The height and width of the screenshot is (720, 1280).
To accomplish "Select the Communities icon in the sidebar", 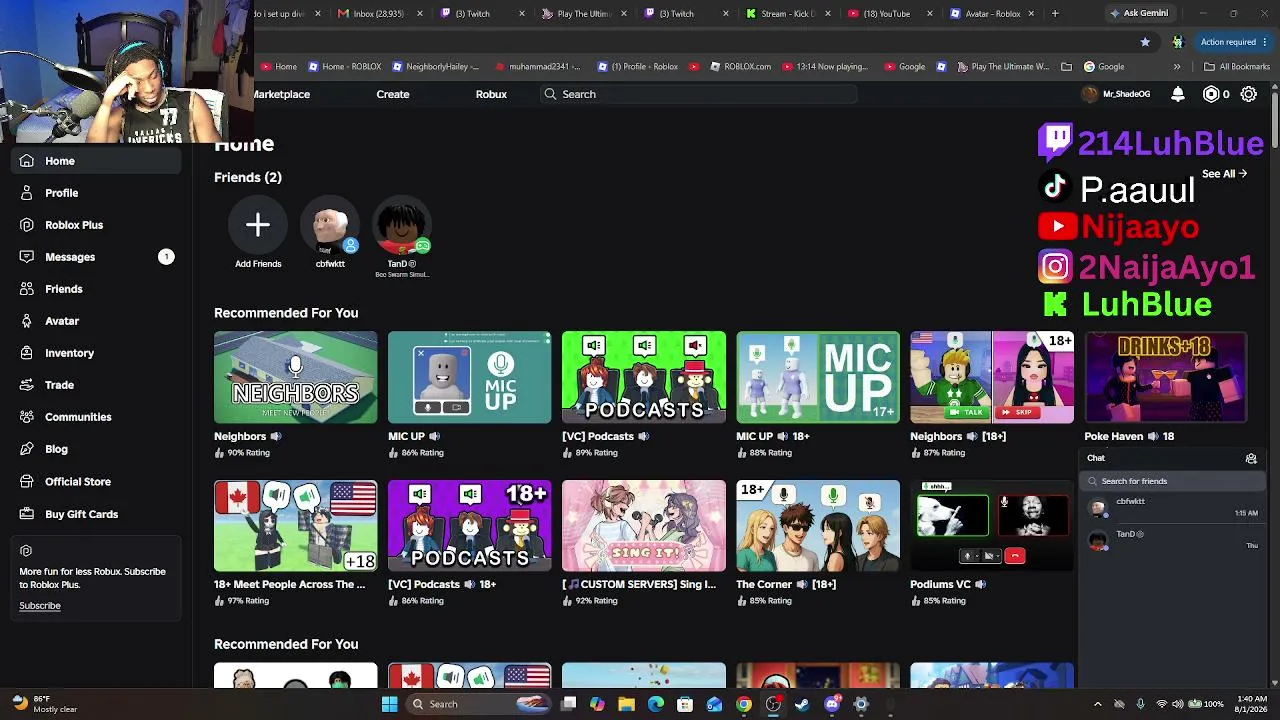I will pos(26,417).
